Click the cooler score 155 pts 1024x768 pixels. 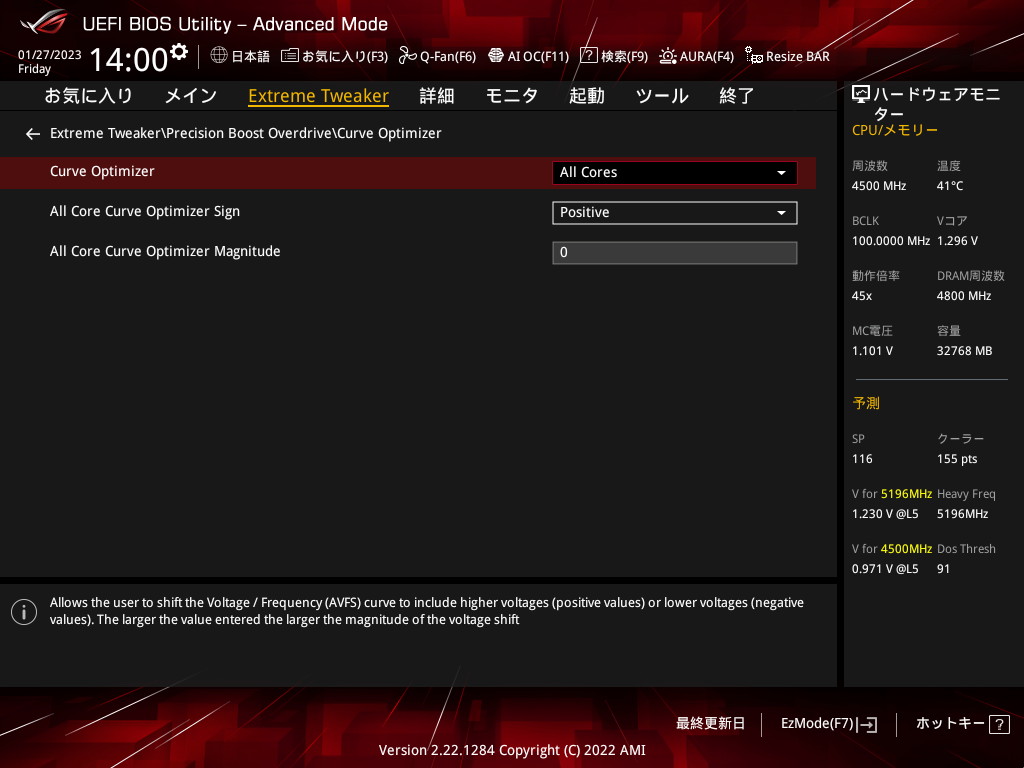pos(957,459)
